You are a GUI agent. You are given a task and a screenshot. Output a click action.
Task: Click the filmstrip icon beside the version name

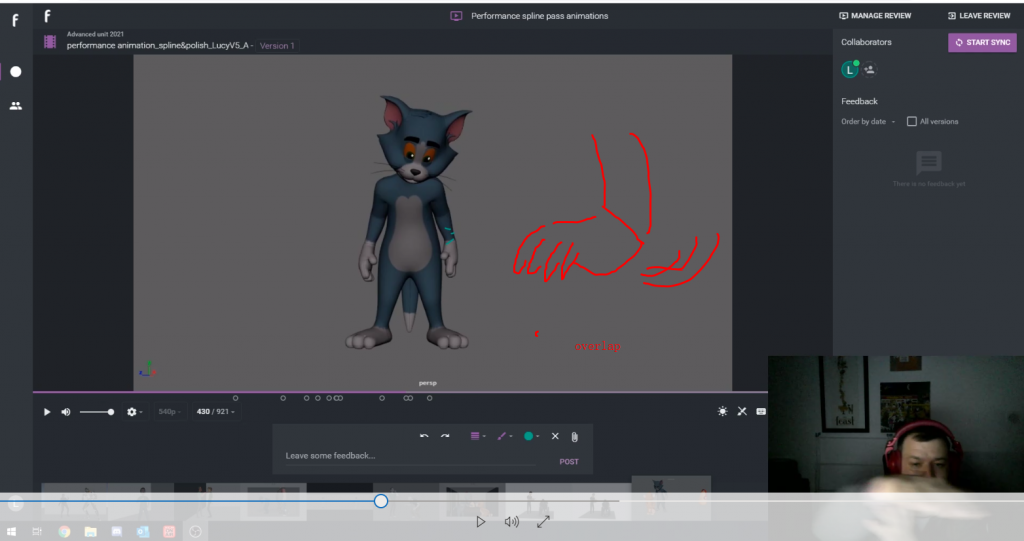50,42
